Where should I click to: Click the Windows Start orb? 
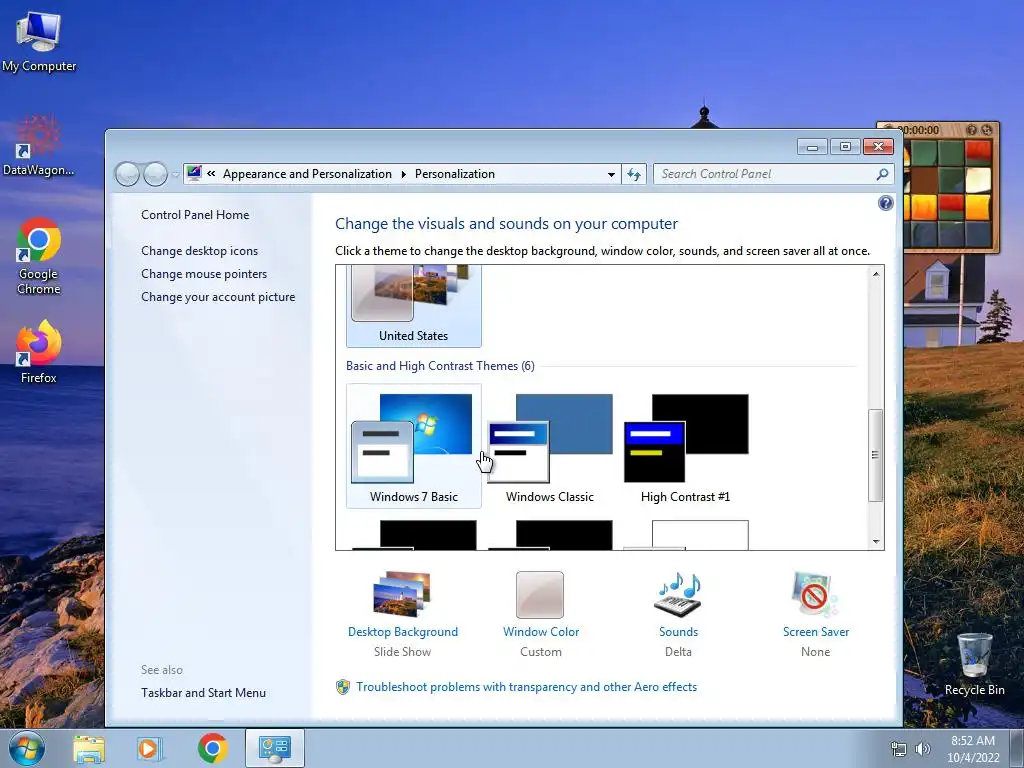click(x=27, y=748)
